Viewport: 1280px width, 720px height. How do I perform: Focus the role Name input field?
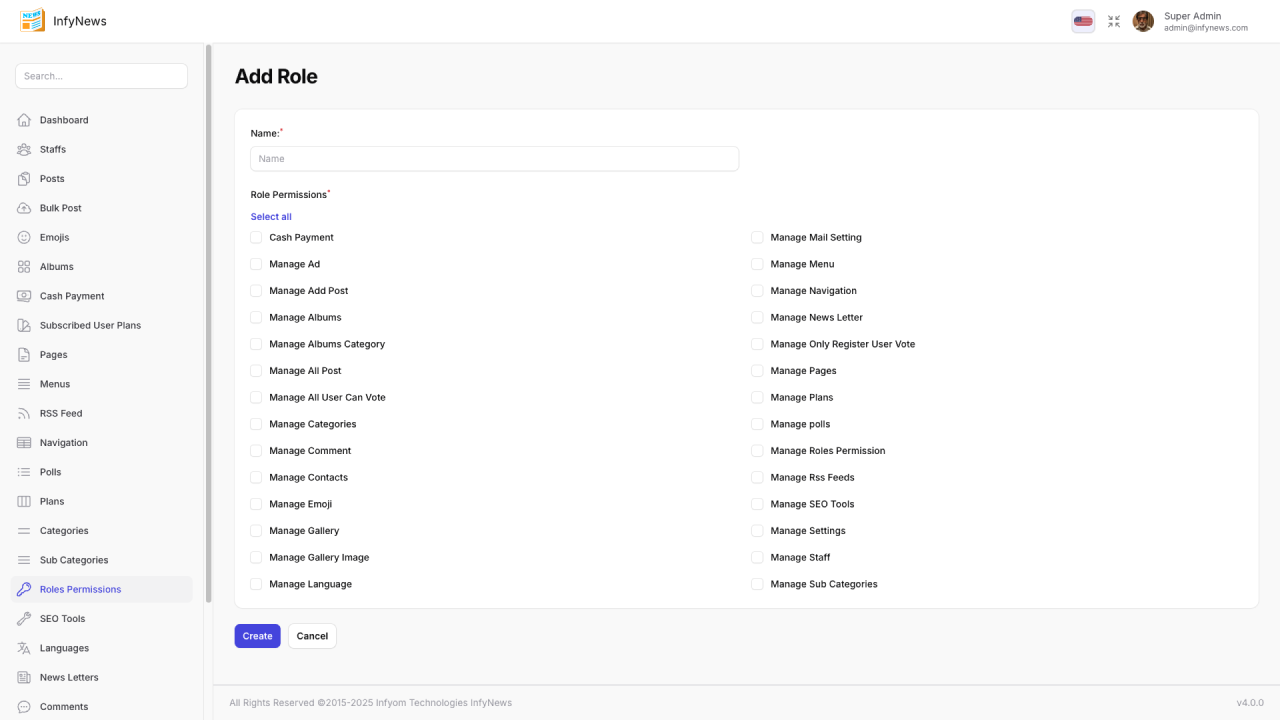point(494,159)
